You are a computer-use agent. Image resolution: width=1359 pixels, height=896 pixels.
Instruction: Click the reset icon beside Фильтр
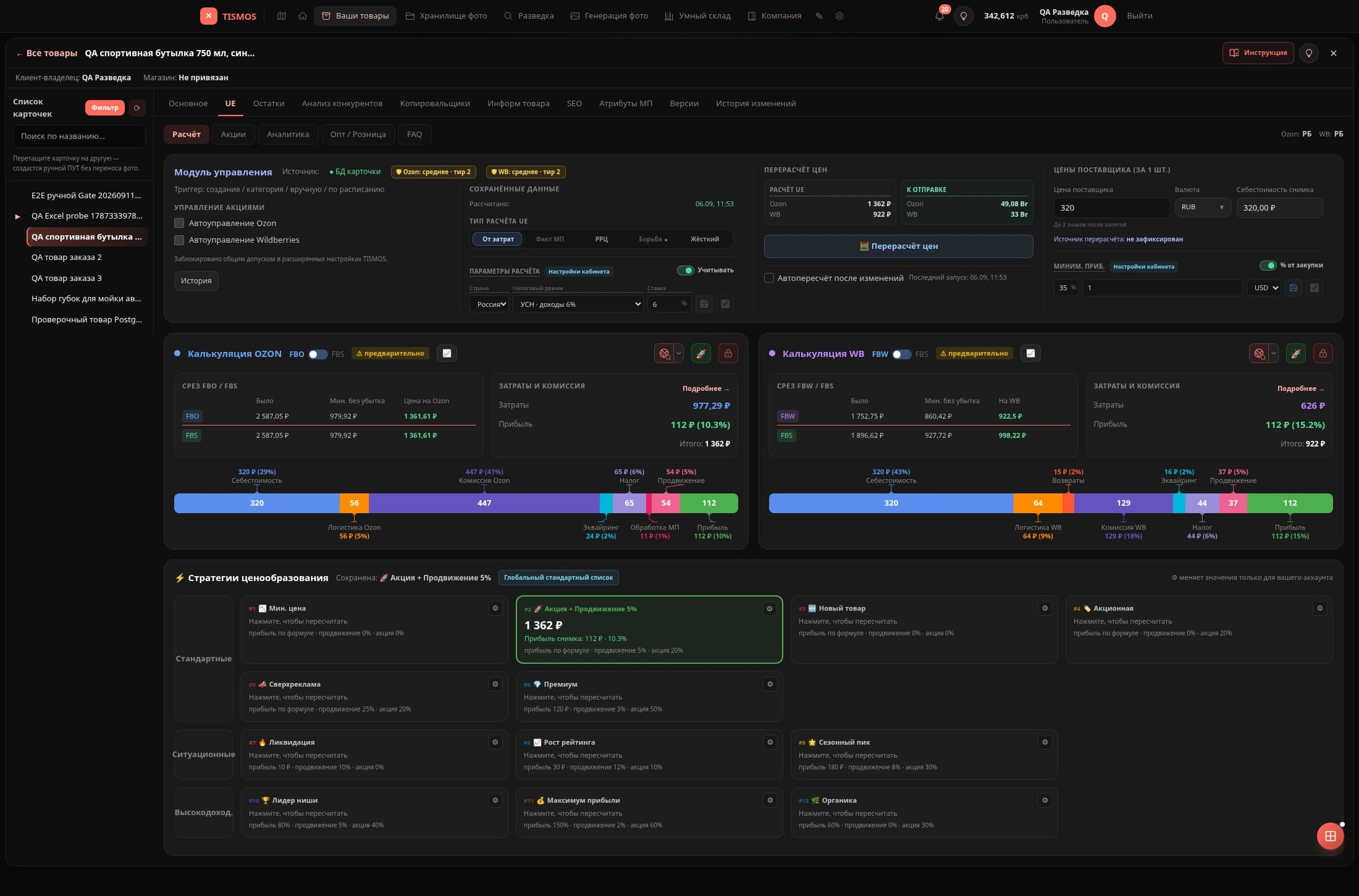pyautogui.click(x=137, y=107)
